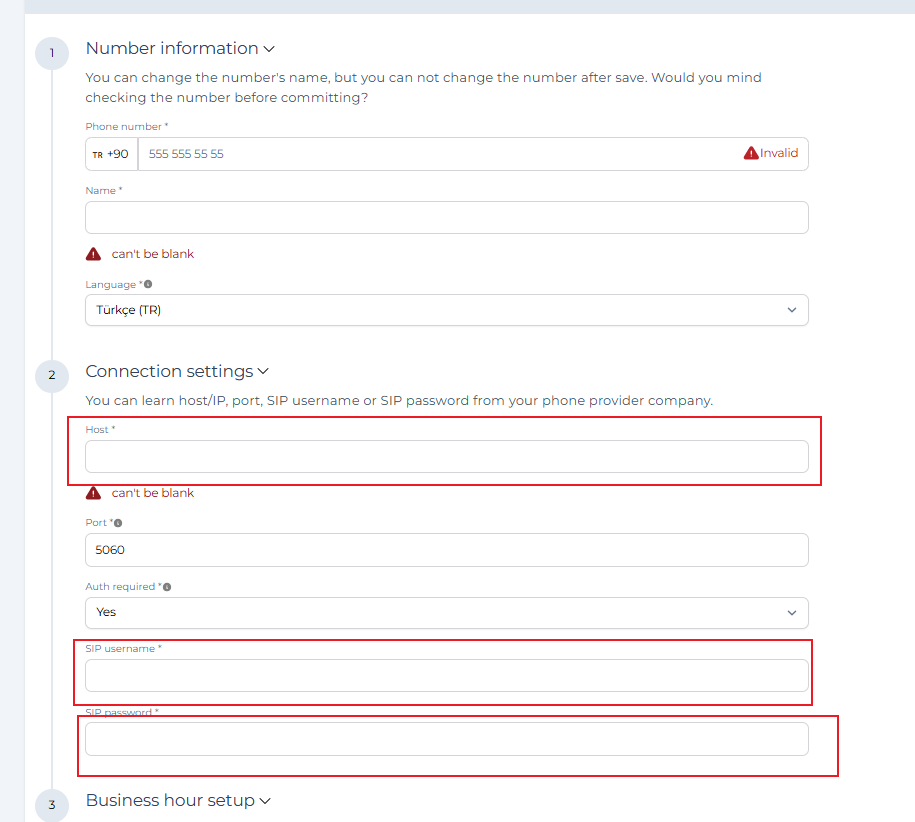This screenshot has width=915, height=822.
Task: Click the step 1 circle indicator
Action: (x=51, y=53)
